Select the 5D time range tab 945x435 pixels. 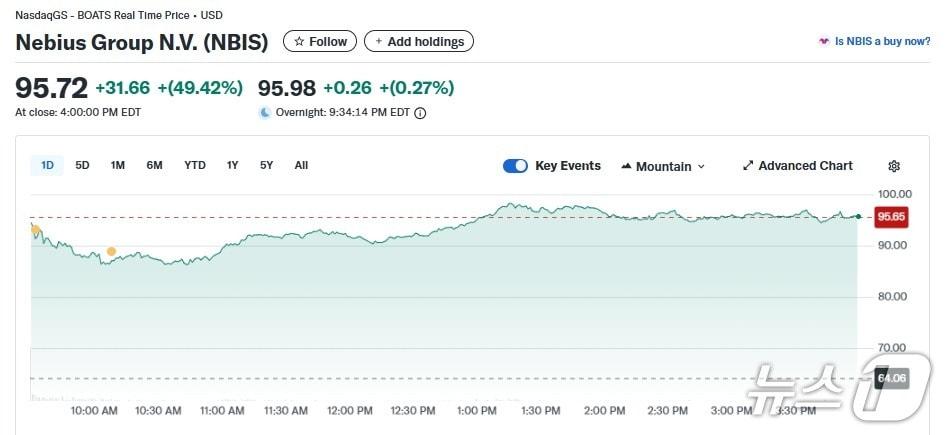point(82,165)
